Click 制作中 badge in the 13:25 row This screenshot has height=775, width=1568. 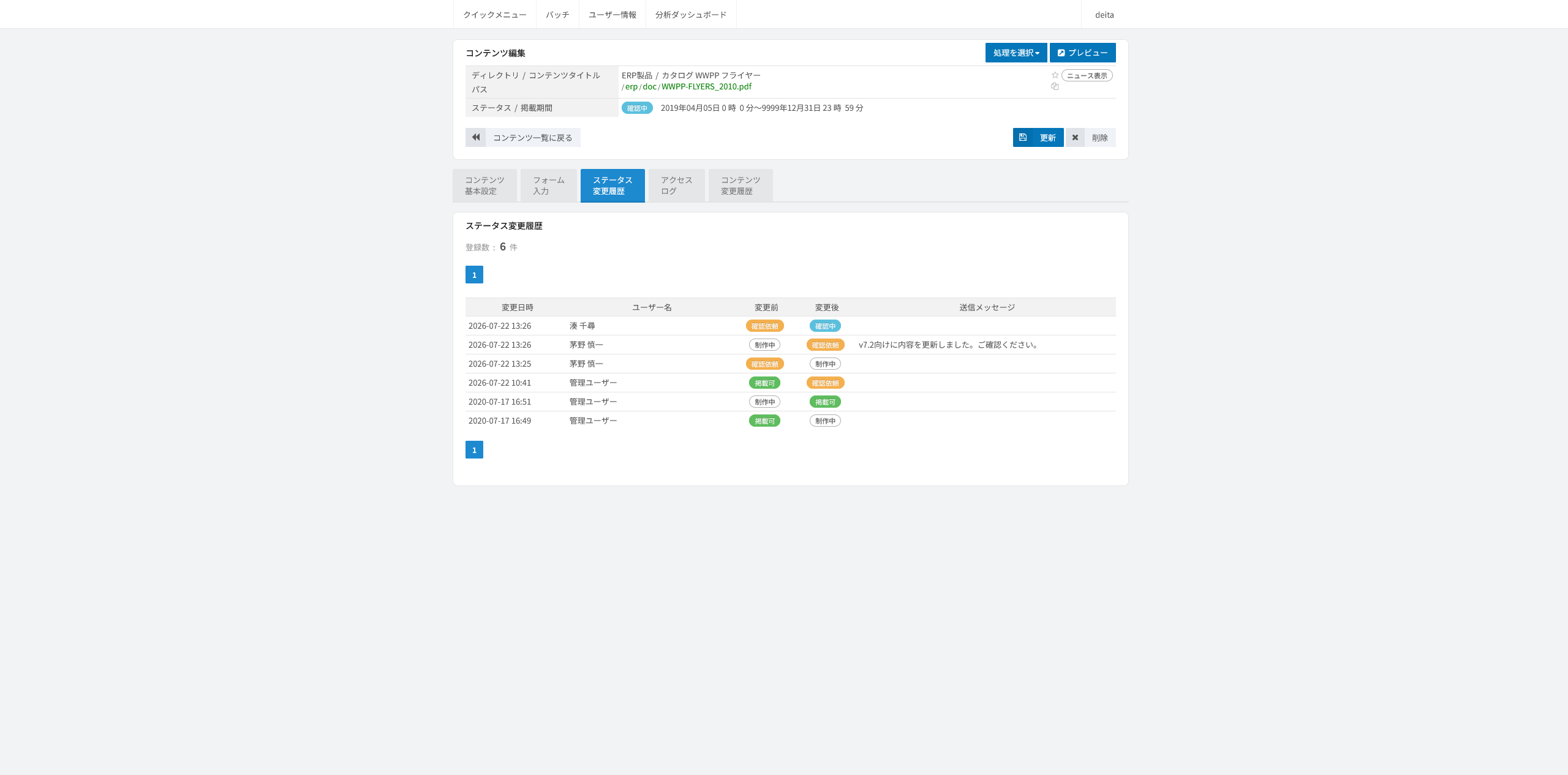click(825, 364)
